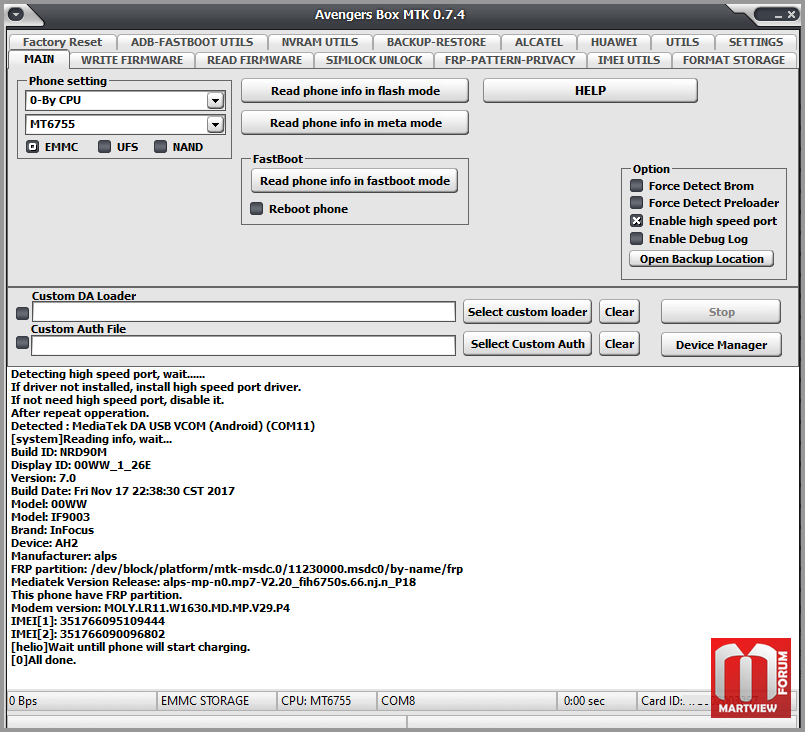Open the ADB-FASTBOOT UTILS tab
Viewport: 805px width, 732px height.
[x=192, y=42]
